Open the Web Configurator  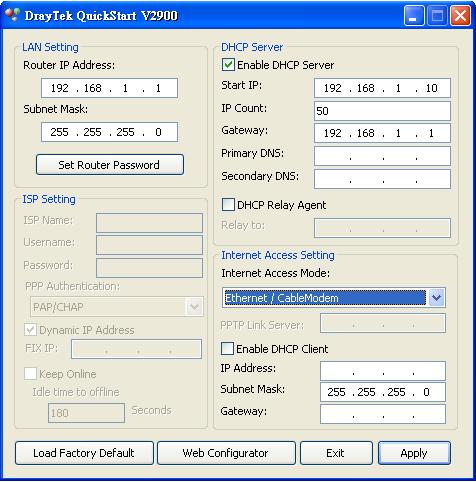226,453
